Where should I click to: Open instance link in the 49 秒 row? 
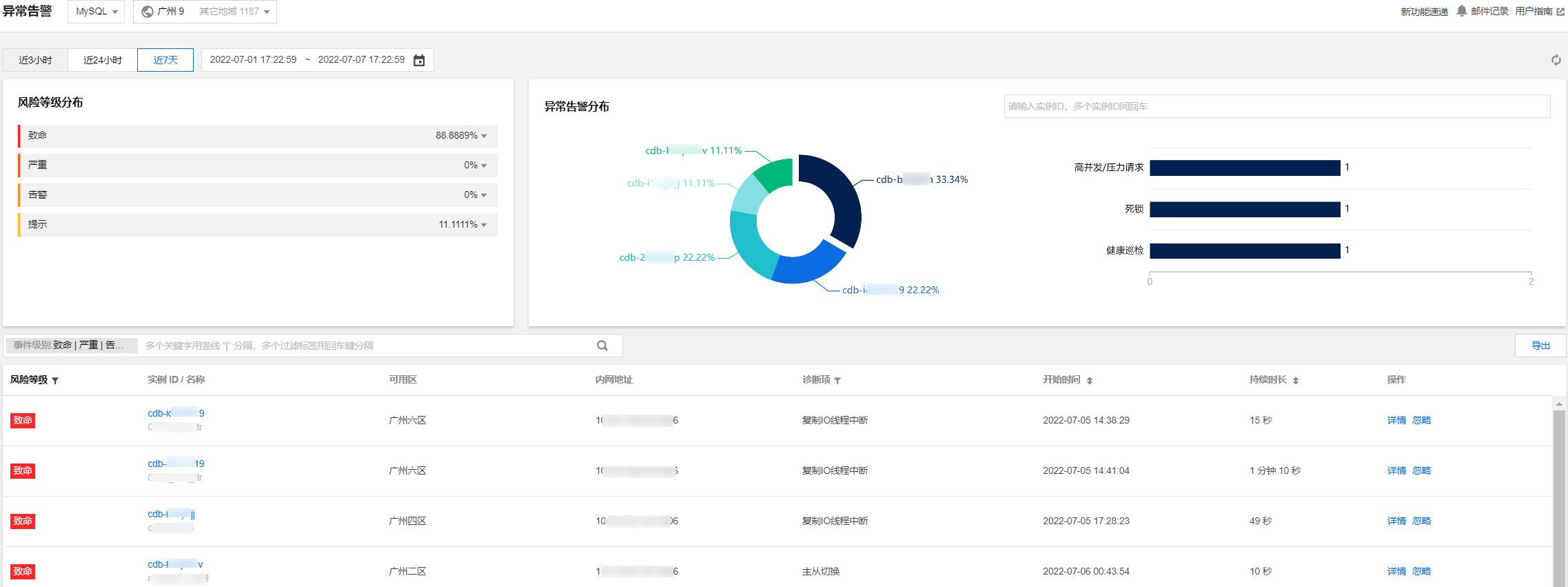point(171,515)
